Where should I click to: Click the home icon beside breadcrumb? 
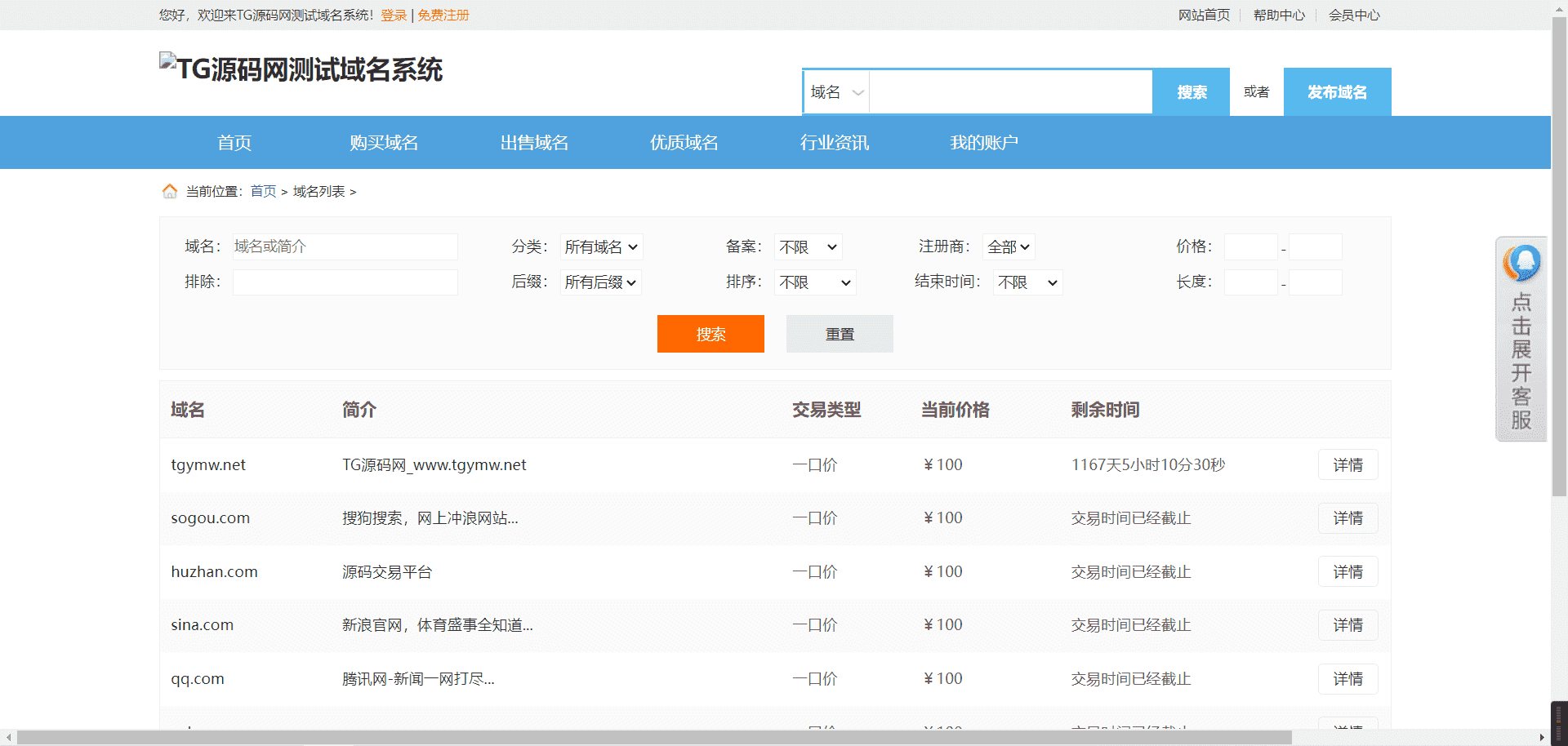pos(169,191)
